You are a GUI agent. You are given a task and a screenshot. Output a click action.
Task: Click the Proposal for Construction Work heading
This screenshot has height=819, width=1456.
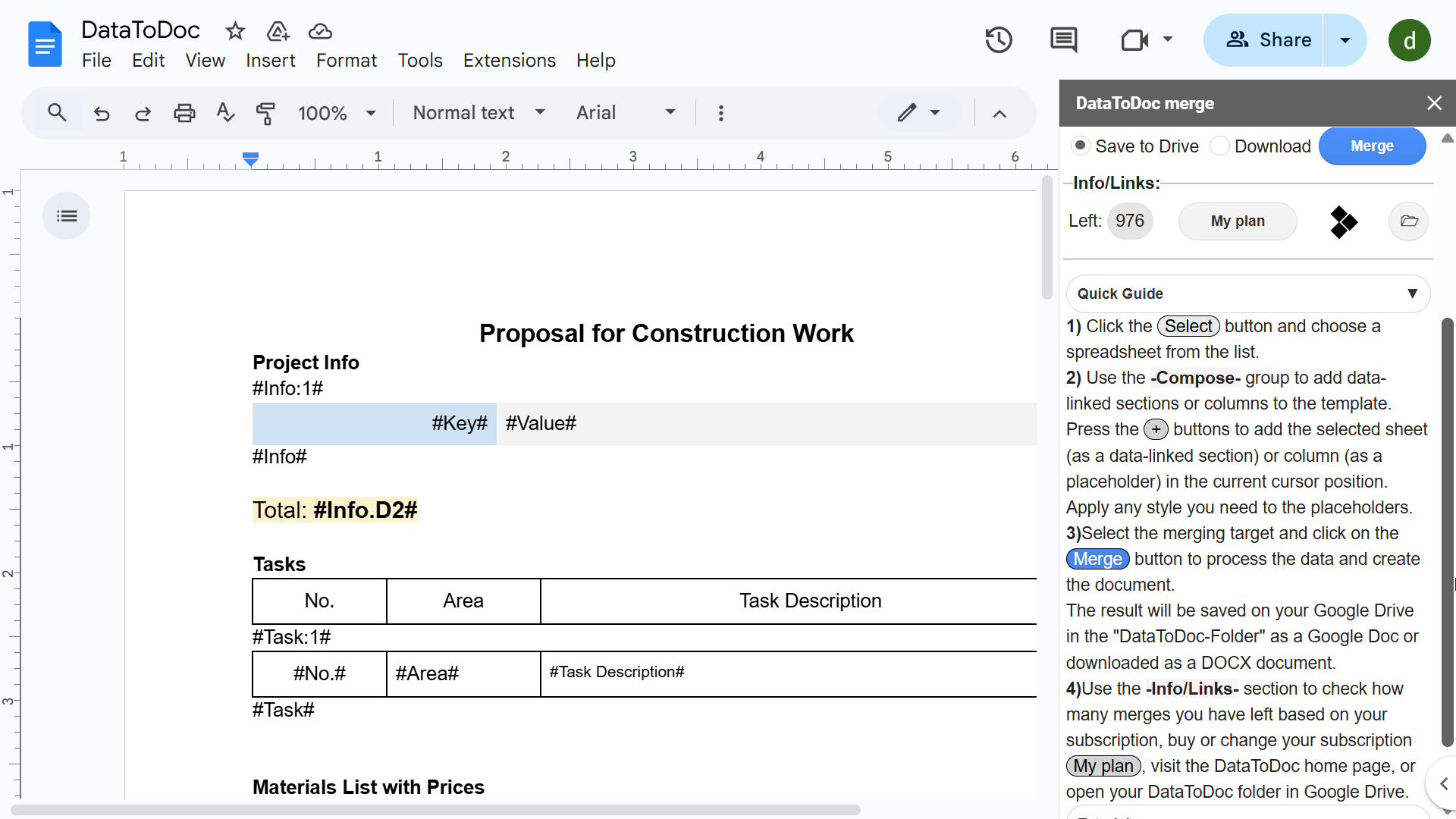pyautogui.click(x=667, y=334)
